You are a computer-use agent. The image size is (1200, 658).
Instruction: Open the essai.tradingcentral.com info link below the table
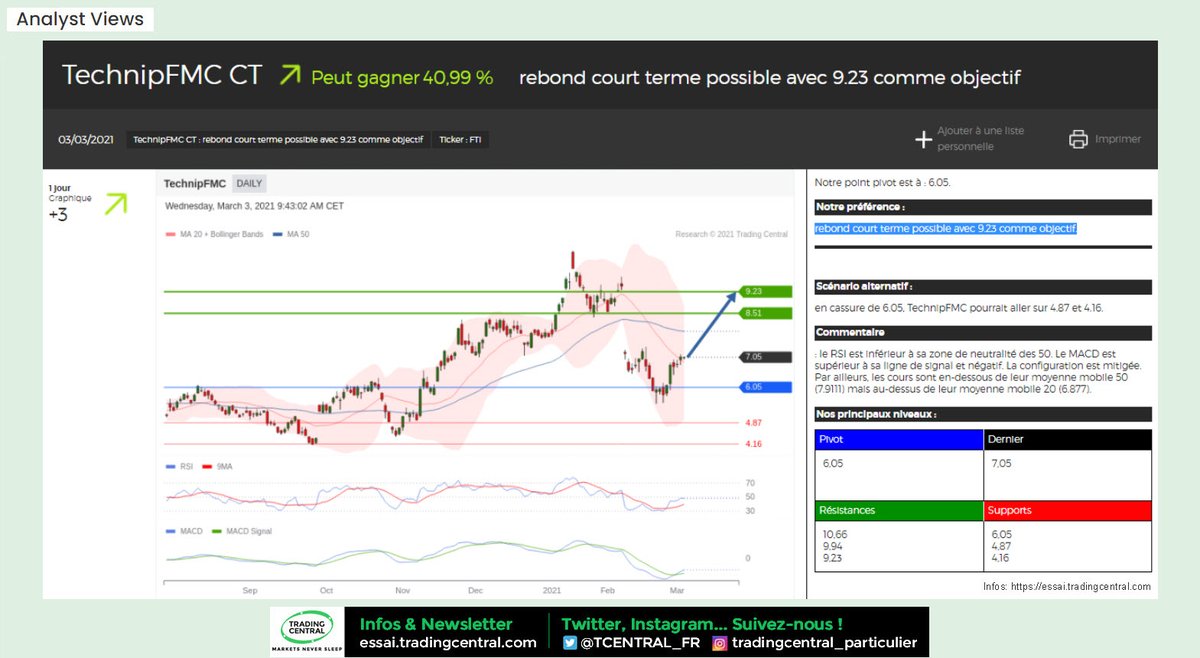(x=1081, y=587)
